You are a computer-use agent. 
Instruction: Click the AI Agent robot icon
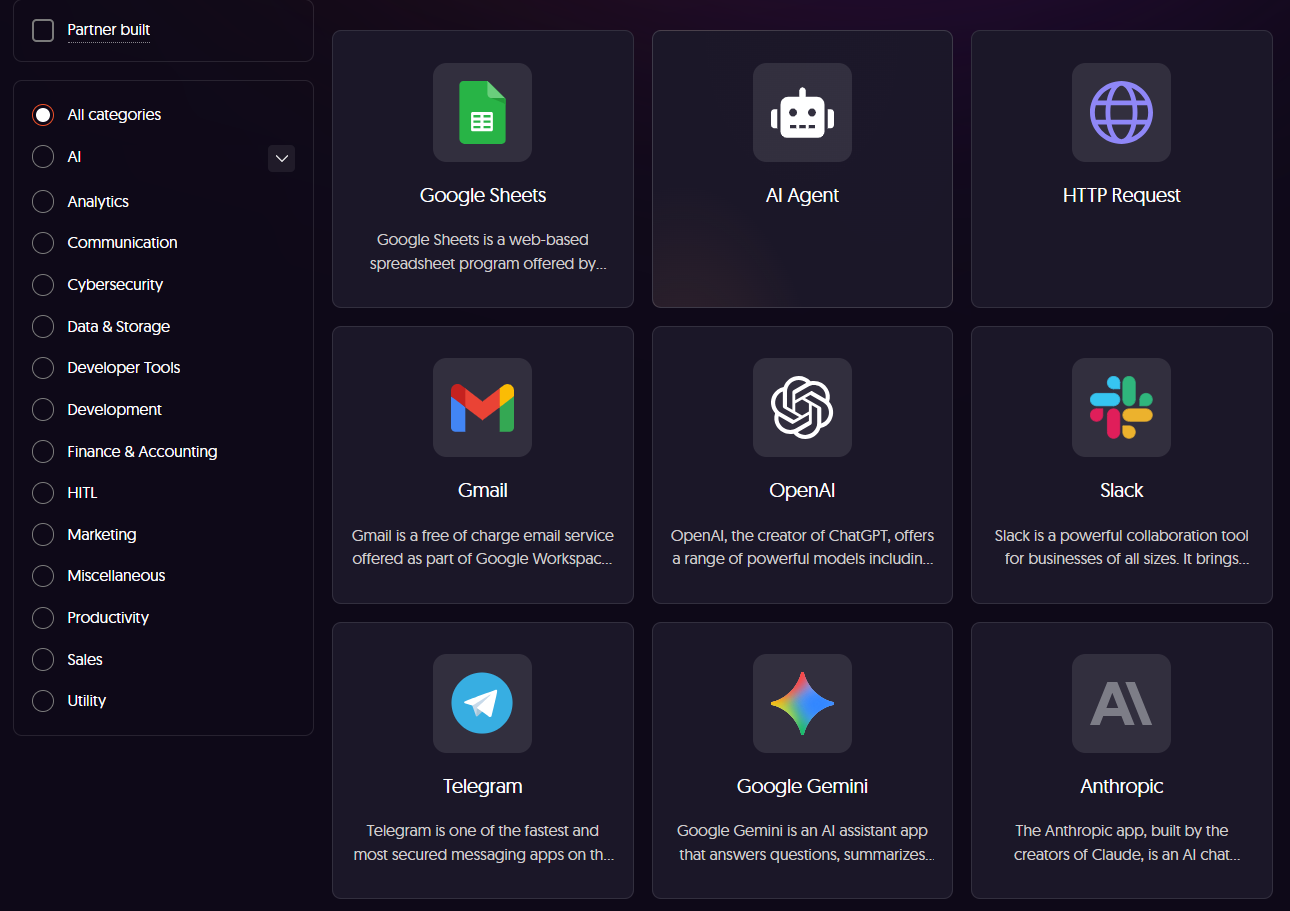pos(802,112)
